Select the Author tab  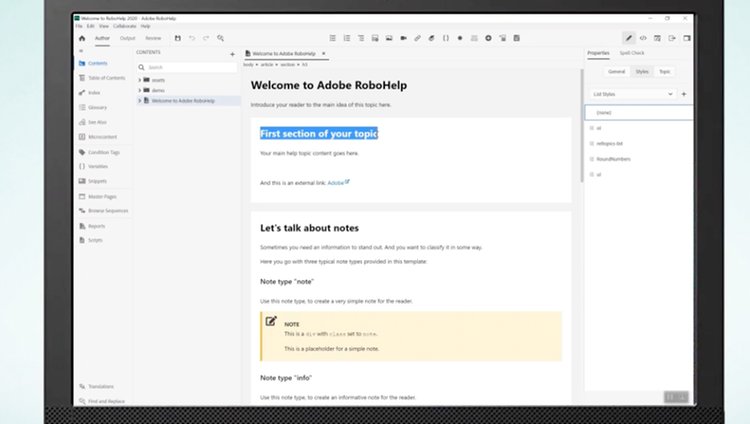[102, 38]
